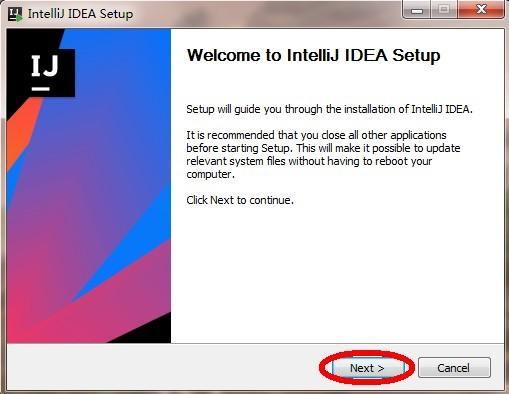Click the black corner at the banner's bottom
This screenshot has width=509, height=394.
pyautogui.click(x=147, y=332)
